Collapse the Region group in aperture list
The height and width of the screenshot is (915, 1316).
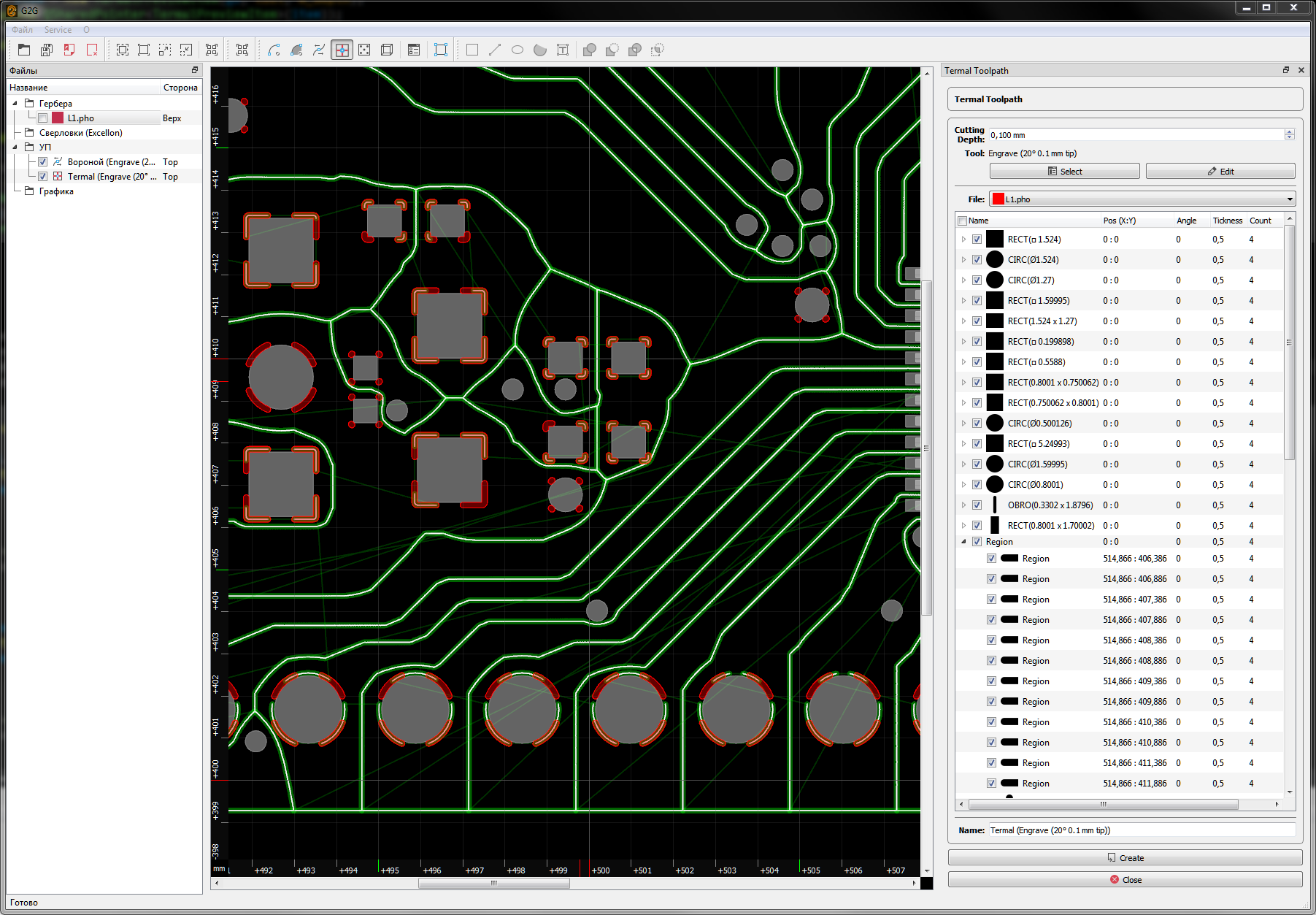963,542
